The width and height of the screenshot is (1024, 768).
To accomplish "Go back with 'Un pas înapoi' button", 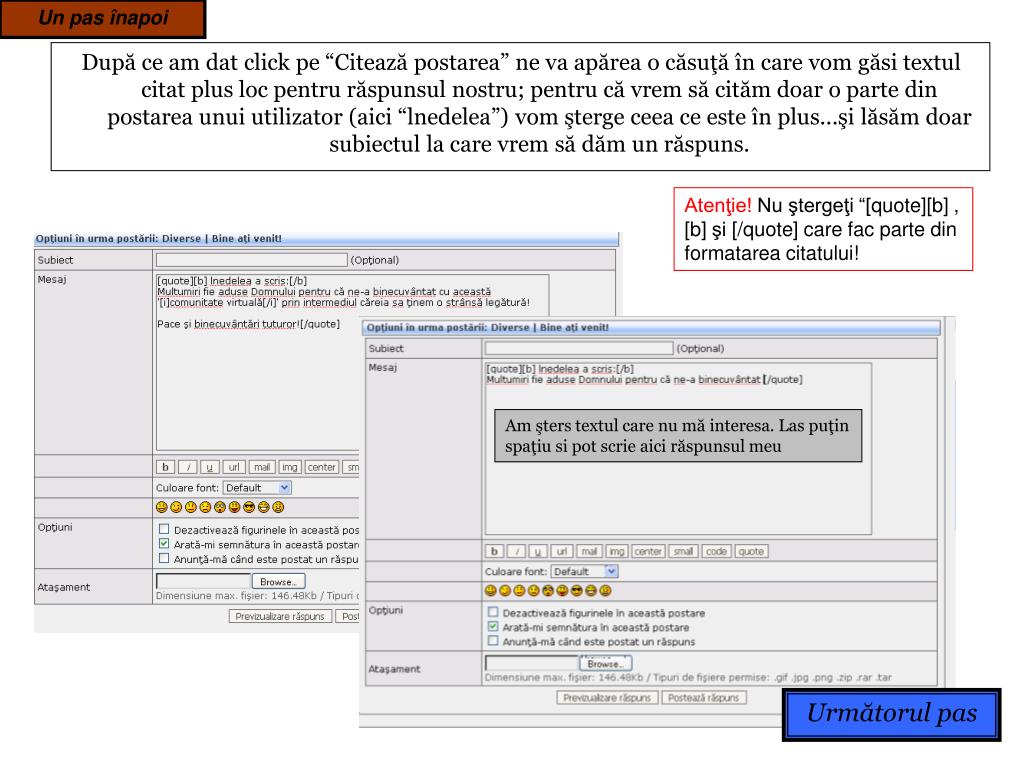I will coord(103,18).
